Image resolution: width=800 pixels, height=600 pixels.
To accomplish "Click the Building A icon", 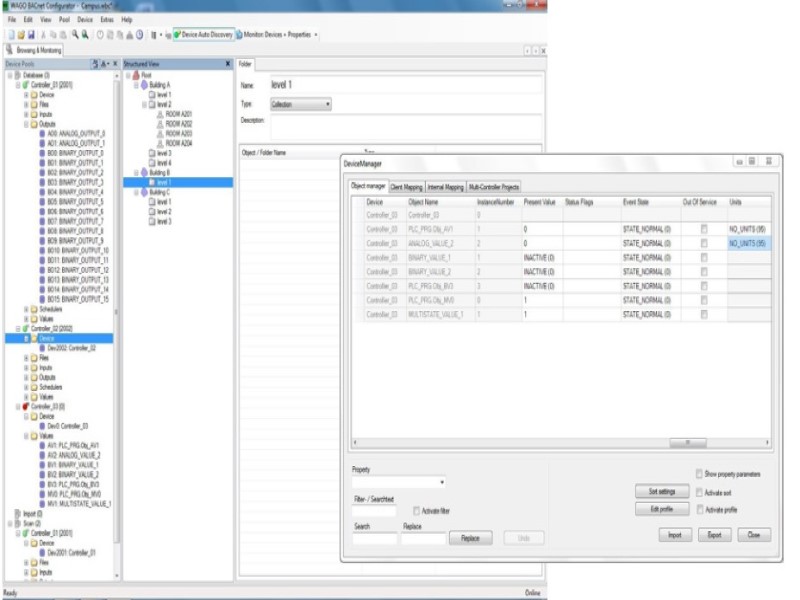I will pos(144,85).
